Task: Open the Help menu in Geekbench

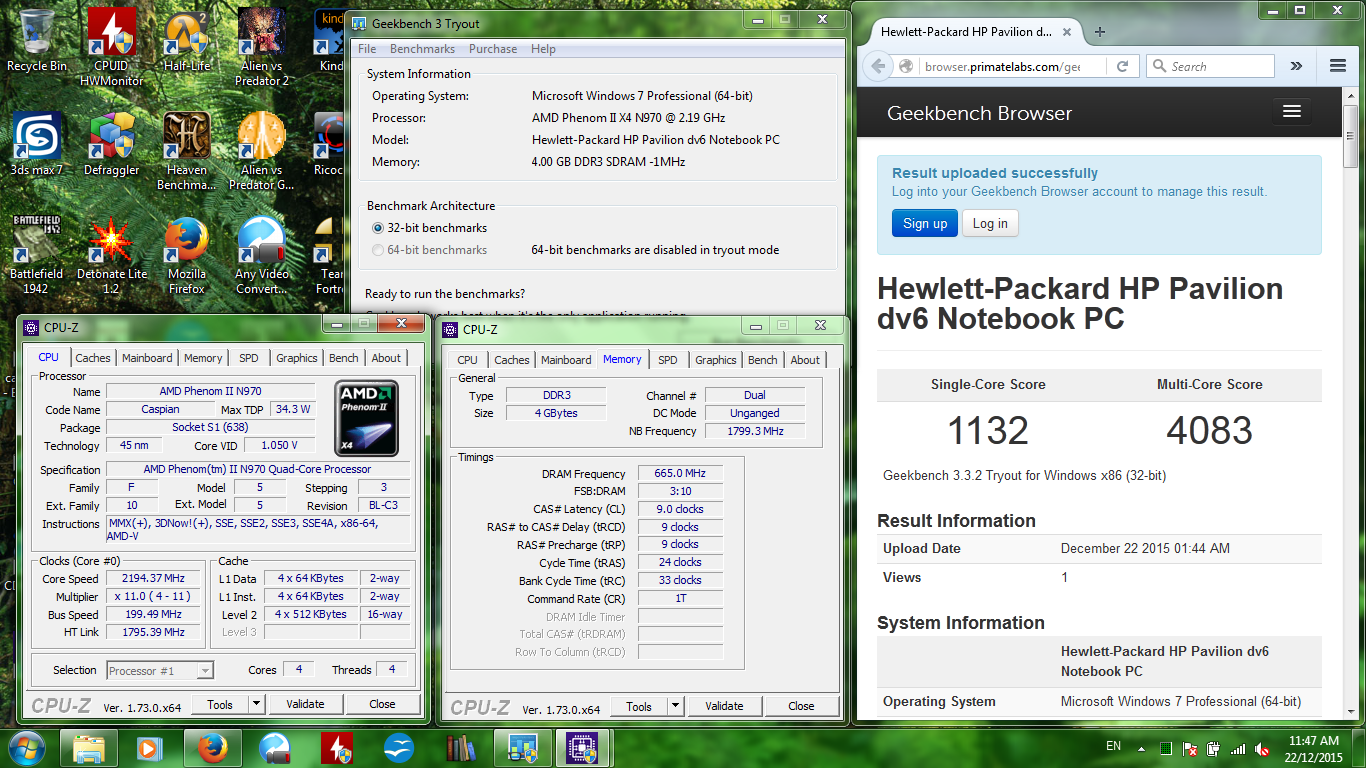Action: (543, 49)
